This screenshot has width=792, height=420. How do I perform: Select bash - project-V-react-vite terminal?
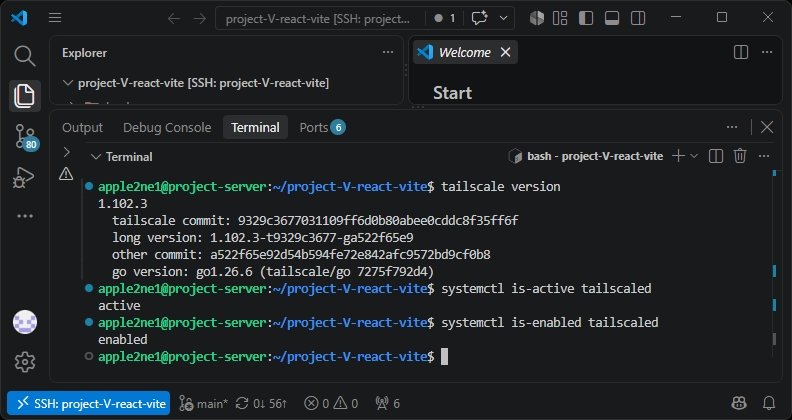(586, 156)
